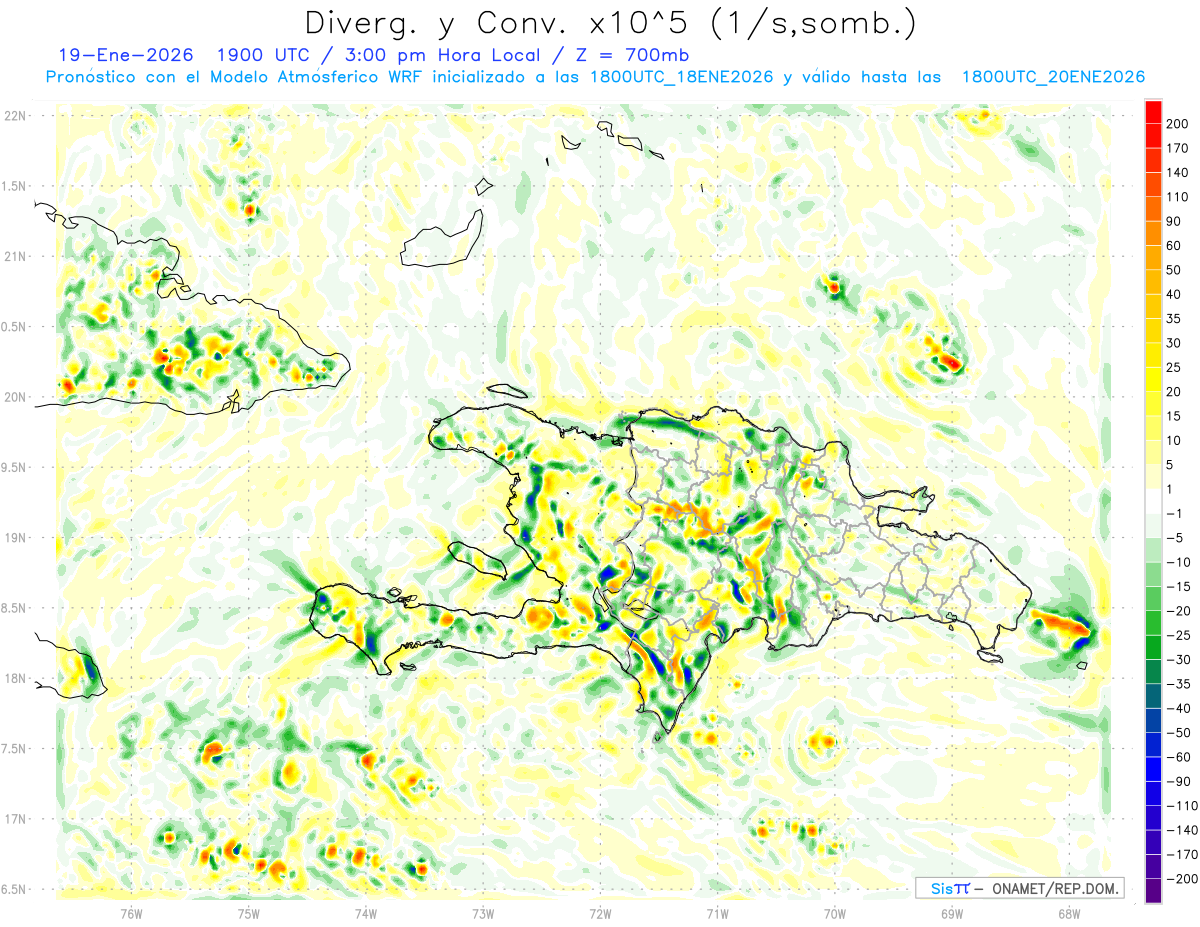Image resolution: width=1200 pixels, height=927 pixels.
Task: Click the "73W" longitude label
Action: [x=483, y=913]
